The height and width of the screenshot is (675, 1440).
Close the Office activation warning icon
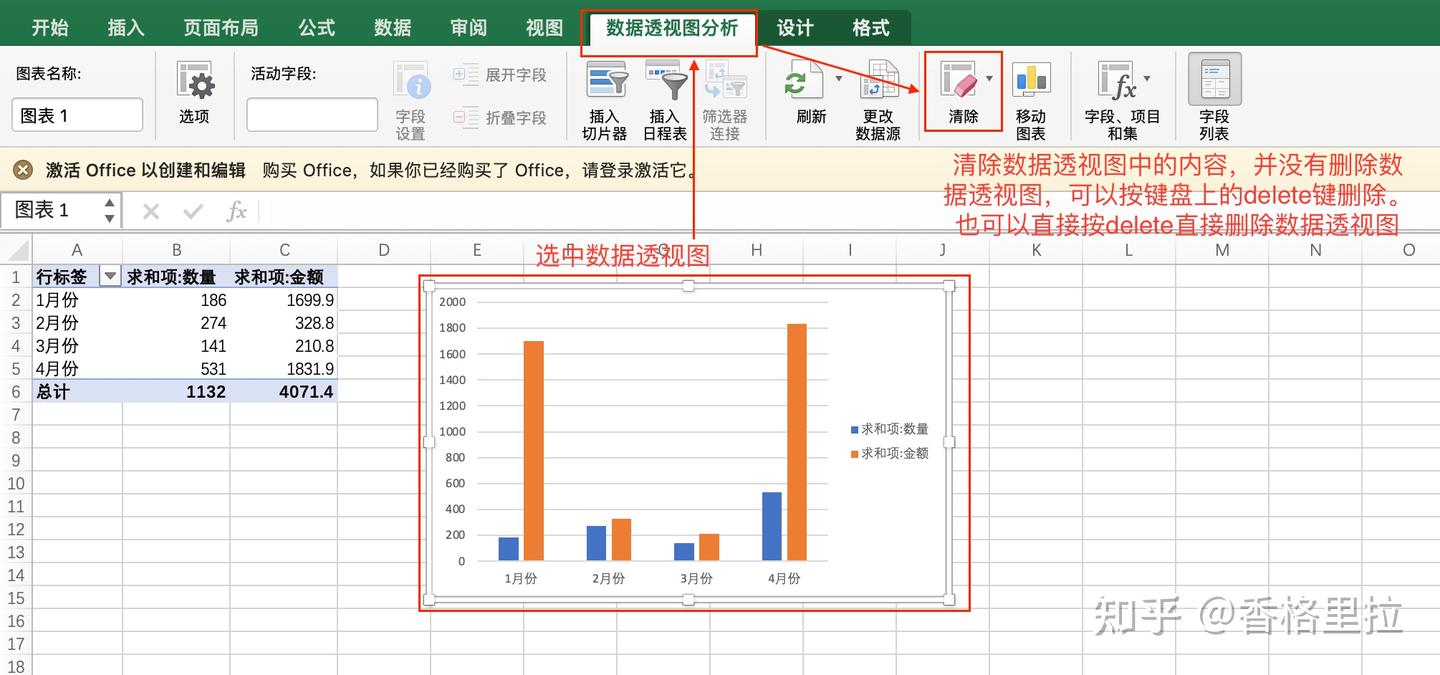[23, 170]
